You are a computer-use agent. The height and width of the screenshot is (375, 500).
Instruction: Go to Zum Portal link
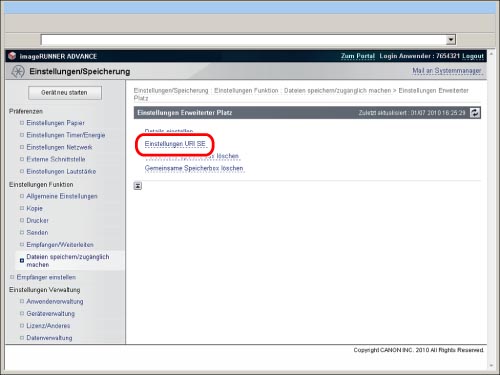click(x=358, y=56)
